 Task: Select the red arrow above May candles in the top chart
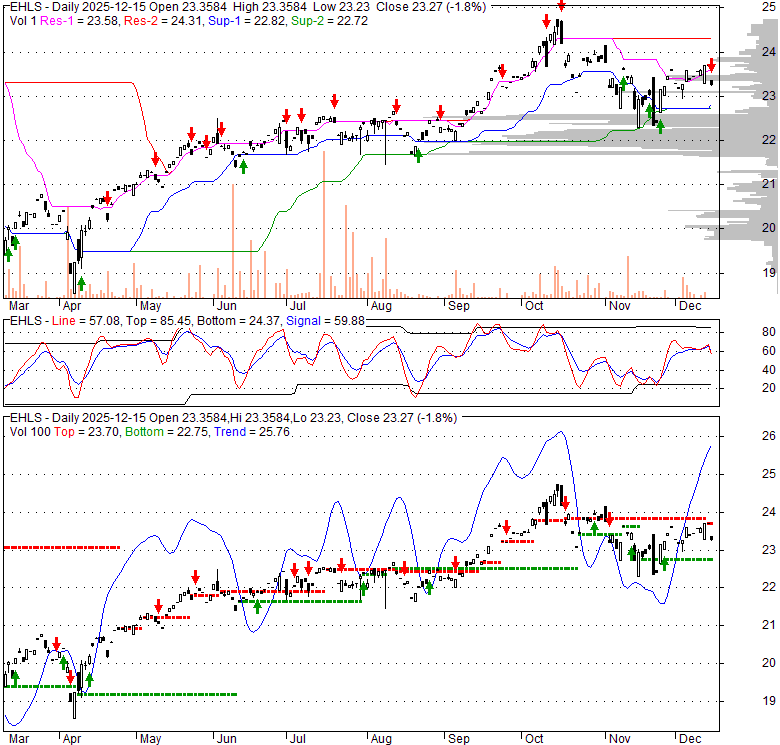(x=155, y=159)
